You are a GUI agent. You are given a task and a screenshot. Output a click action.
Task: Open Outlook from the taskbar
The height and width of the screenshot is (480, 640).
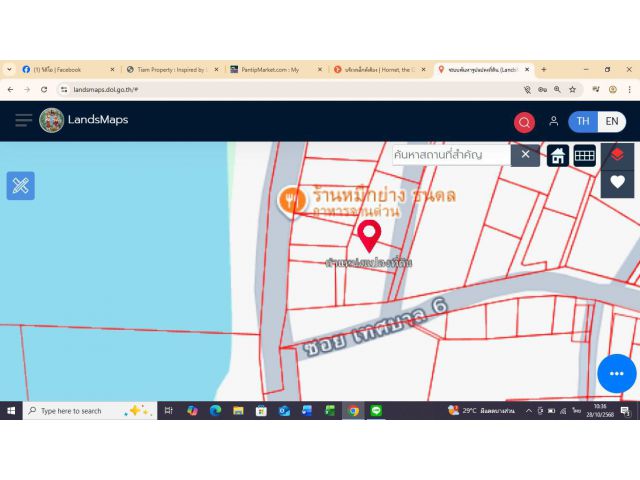click(284, 411)
